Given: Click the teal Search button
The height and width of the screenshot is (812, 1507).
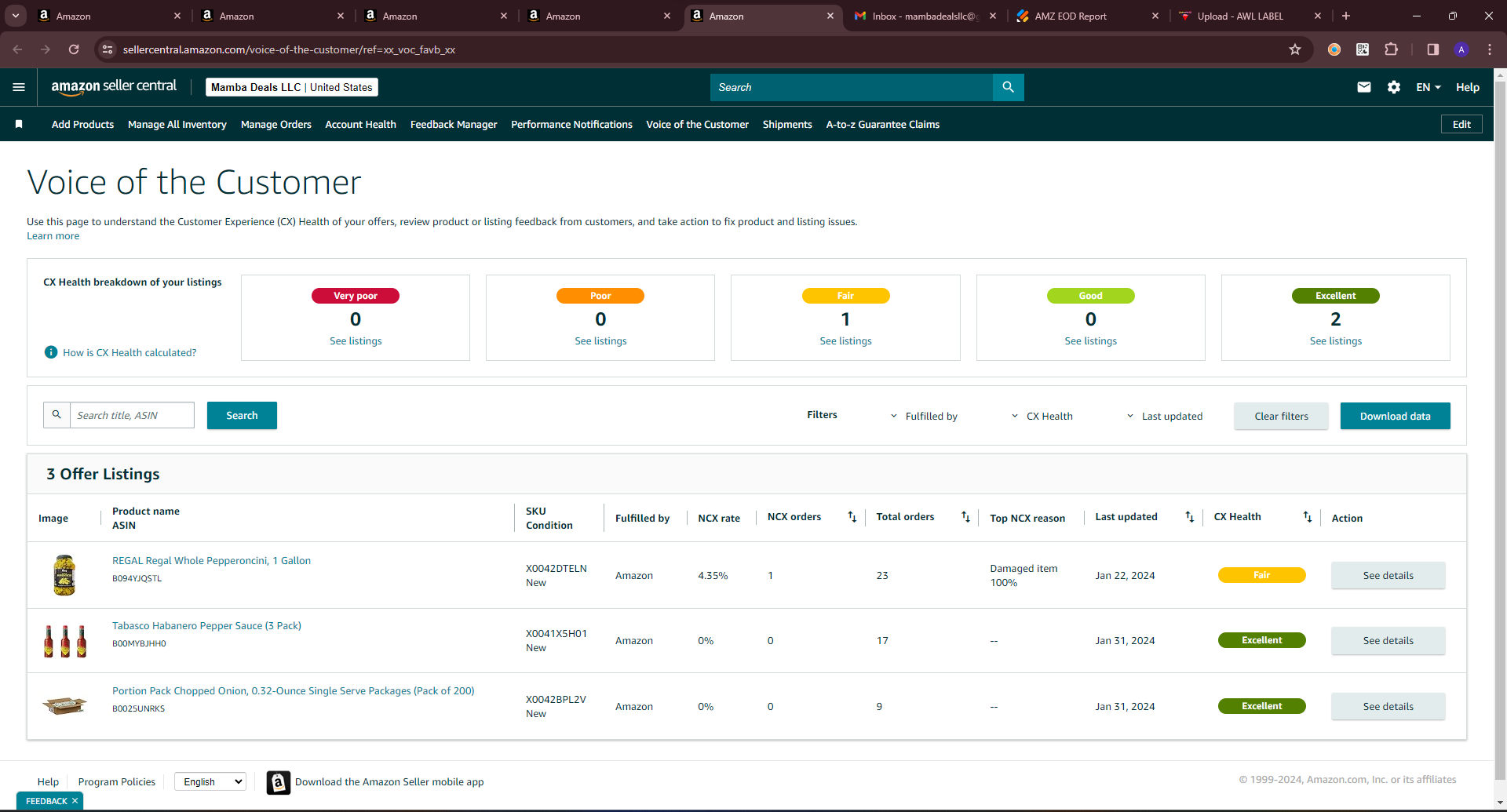Looking at the screenshot, I should pyautogui.click(x=242, y=415).
